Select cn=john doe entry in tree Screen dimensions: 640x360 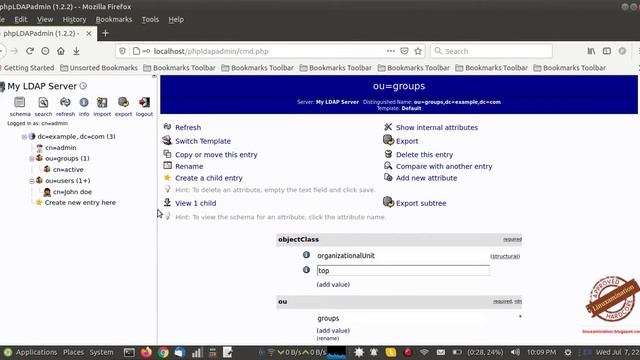72,192
